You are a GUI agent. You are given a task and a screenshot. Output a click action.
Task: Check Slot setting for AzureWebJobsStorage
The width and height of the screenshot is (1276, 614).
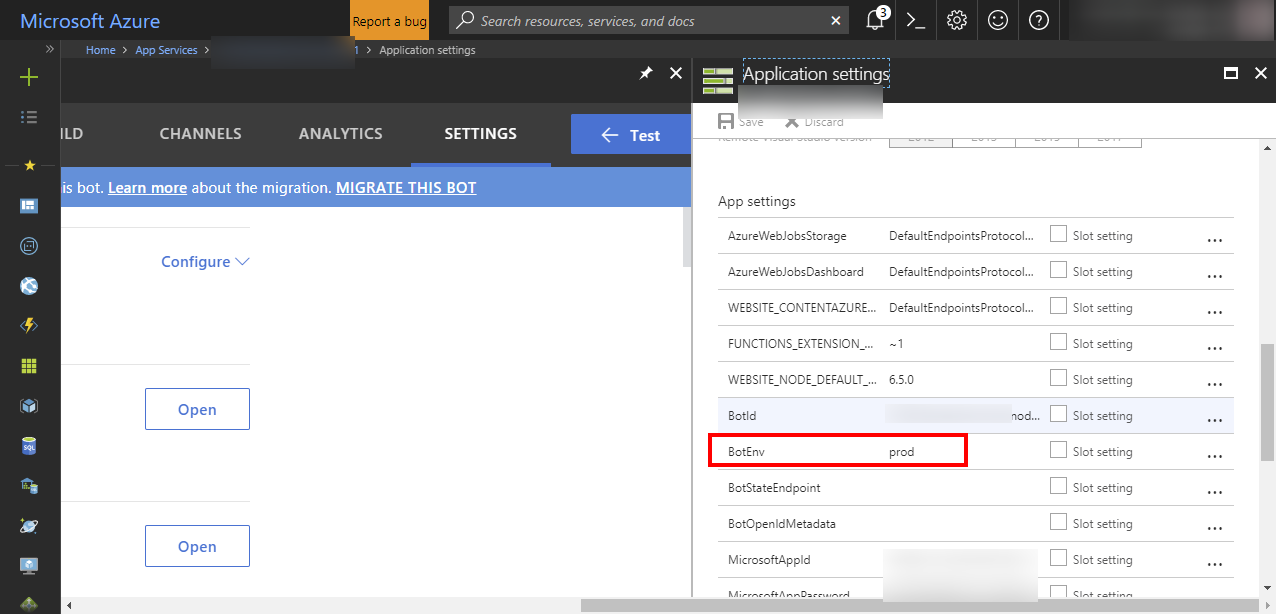1058,234
